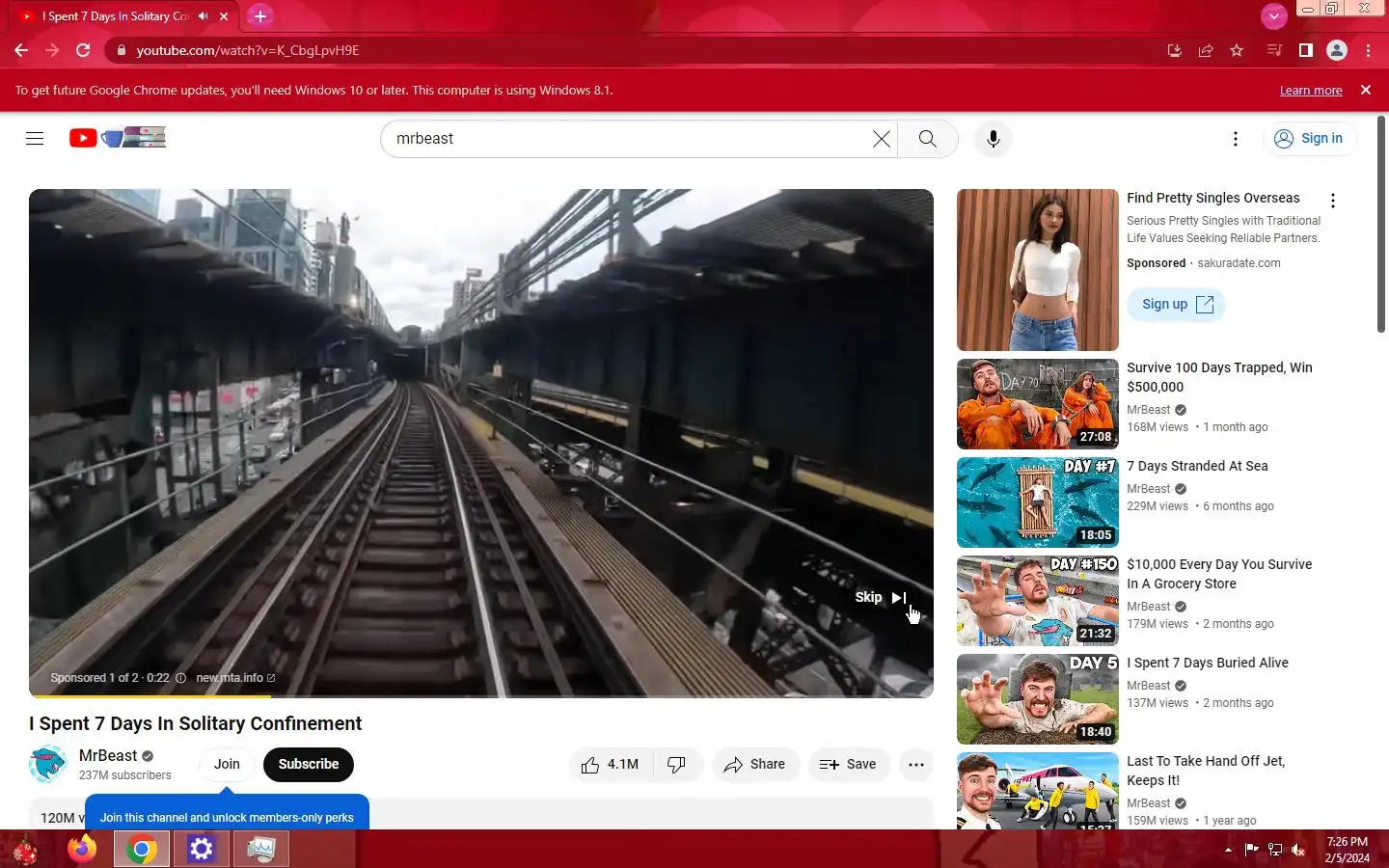Click the address bar URL
Screen dimensions: 1389x868
[x=247, y=50]
